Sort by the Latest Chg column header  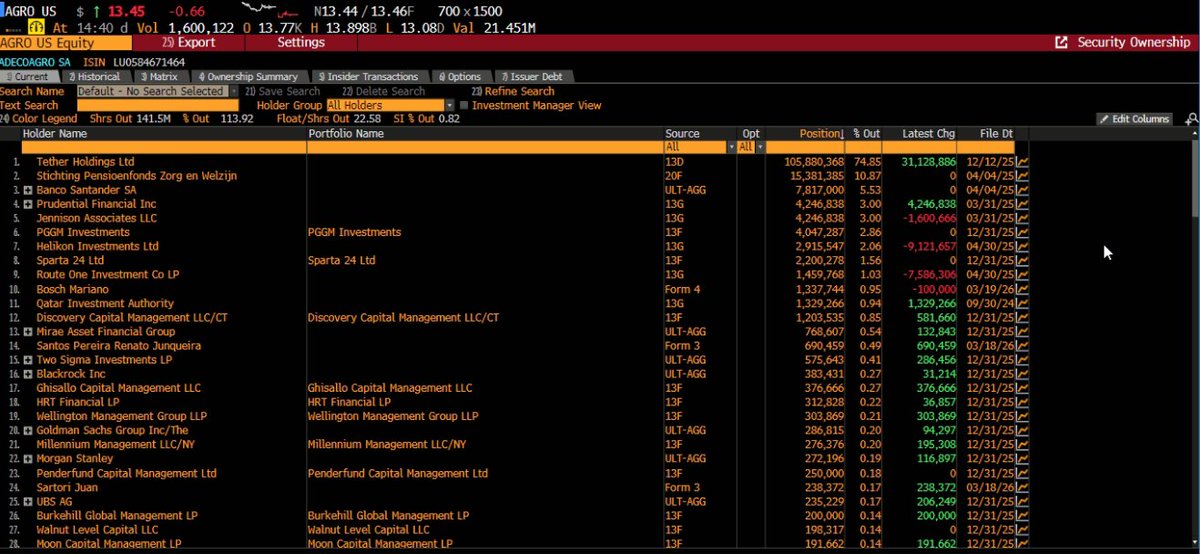coord(930,133)
